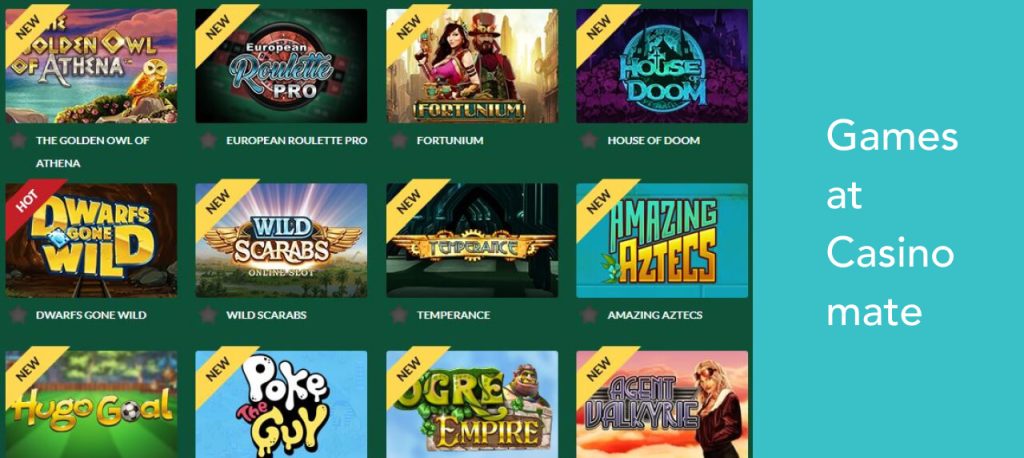This screenshot has height=458, width=1024.
Task: Select the House of Doom thumbnail
Action: pyautogui.click(x=662, y=65)
